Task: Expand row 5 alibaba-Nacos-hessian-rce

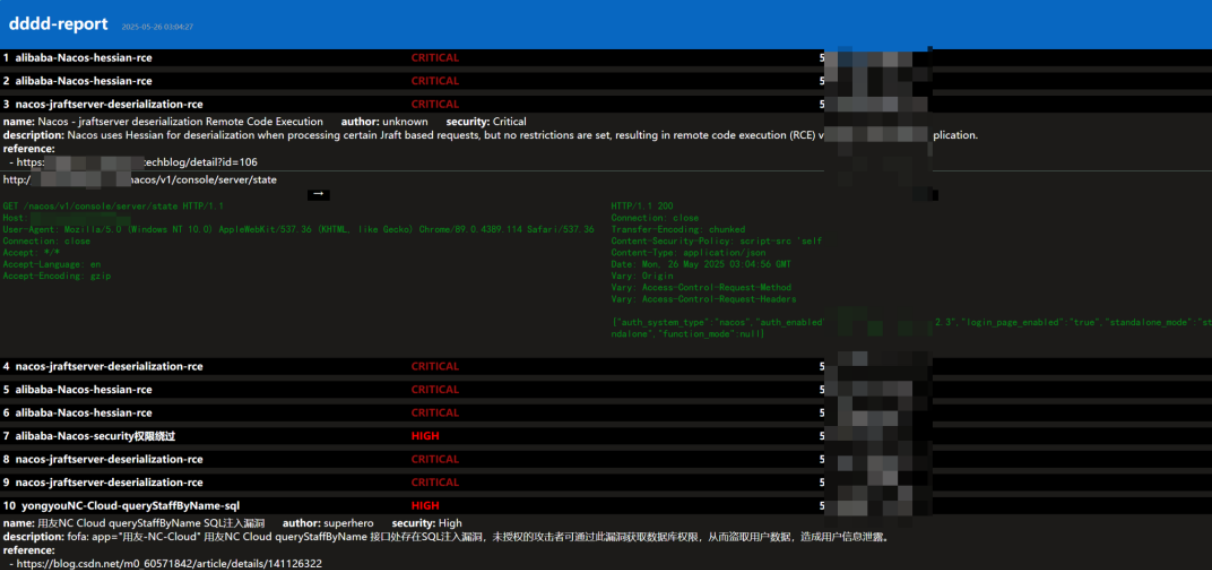Action: click(x=606, y=390)
